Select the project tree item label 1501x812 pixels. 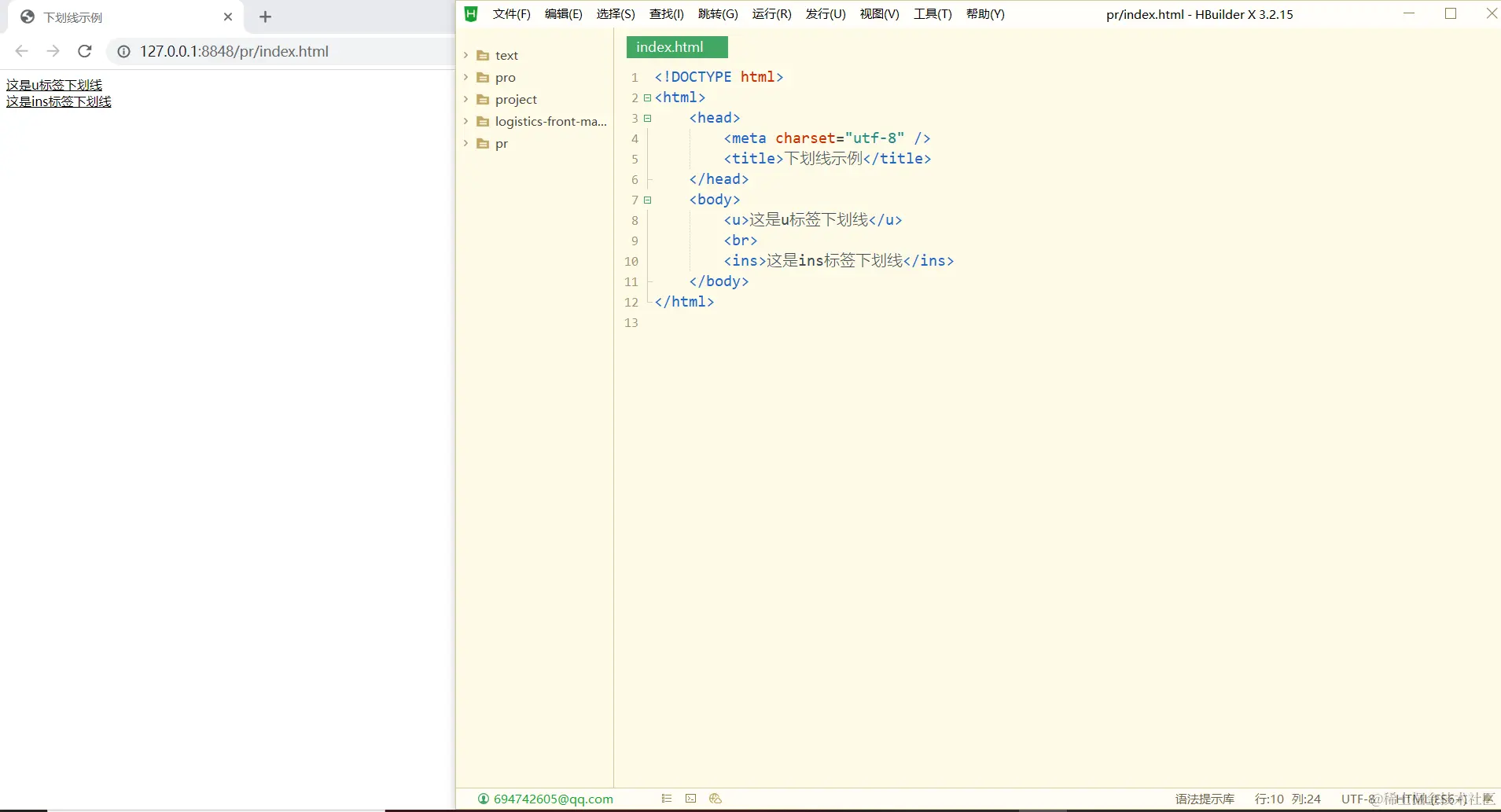click(x=516, y=100)
